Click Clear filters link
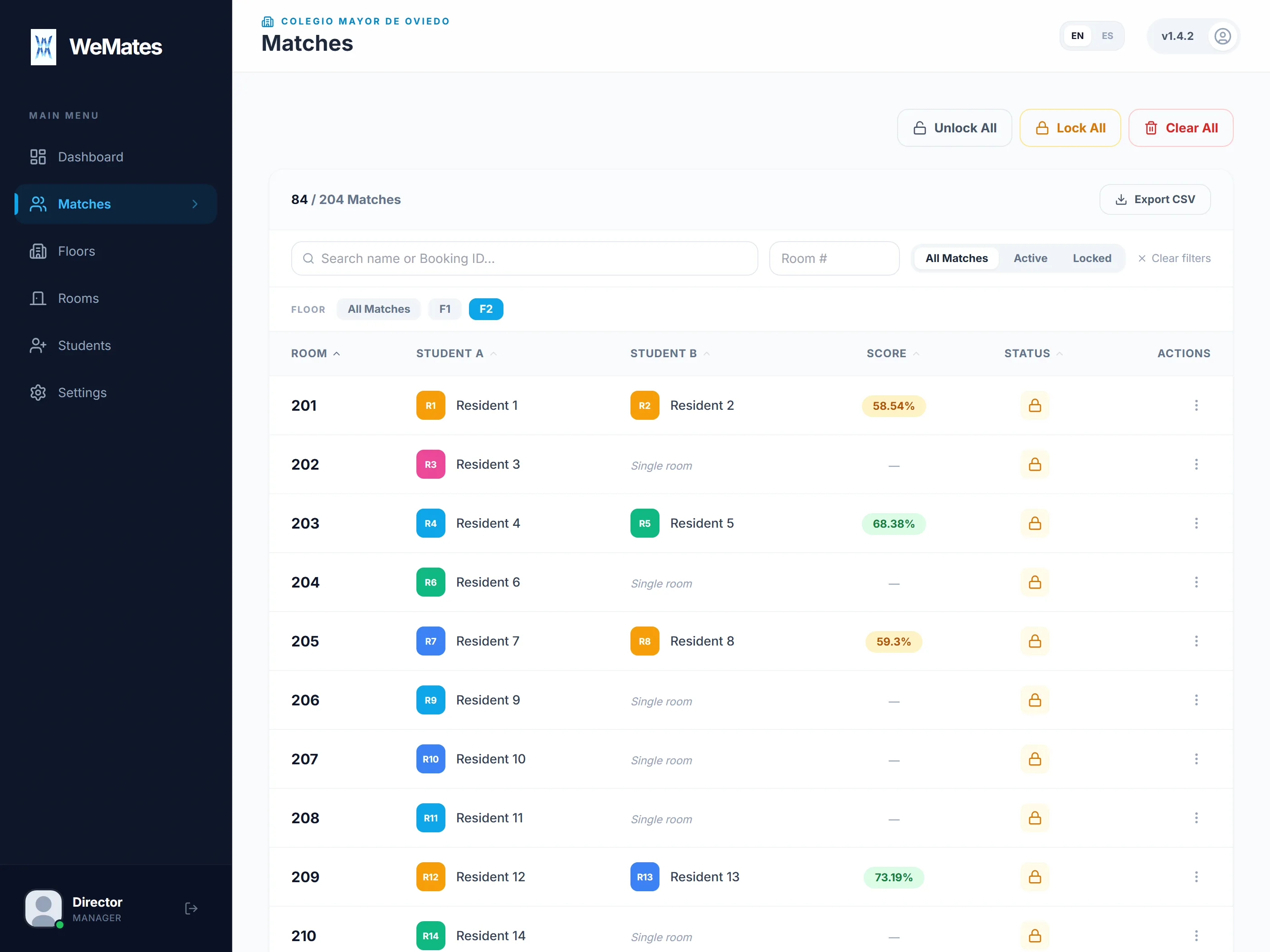The height and width of the screenshot is (952, 1270). (1174, 258)
